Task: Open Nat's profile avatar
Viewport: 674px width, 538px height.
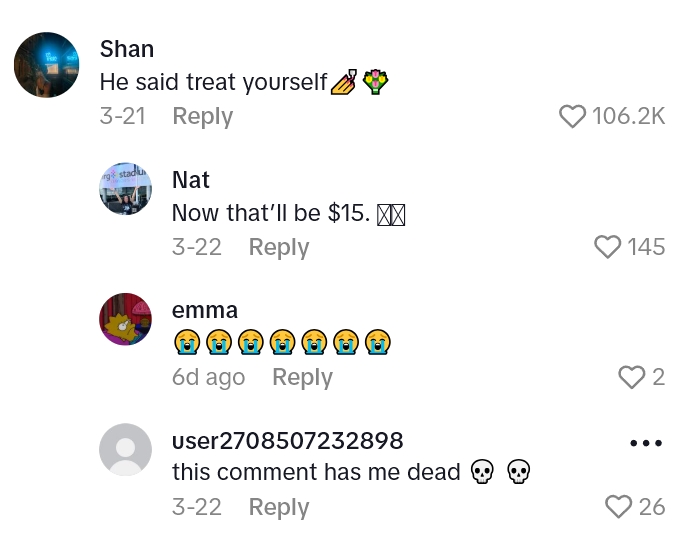Action: point(126,188)
